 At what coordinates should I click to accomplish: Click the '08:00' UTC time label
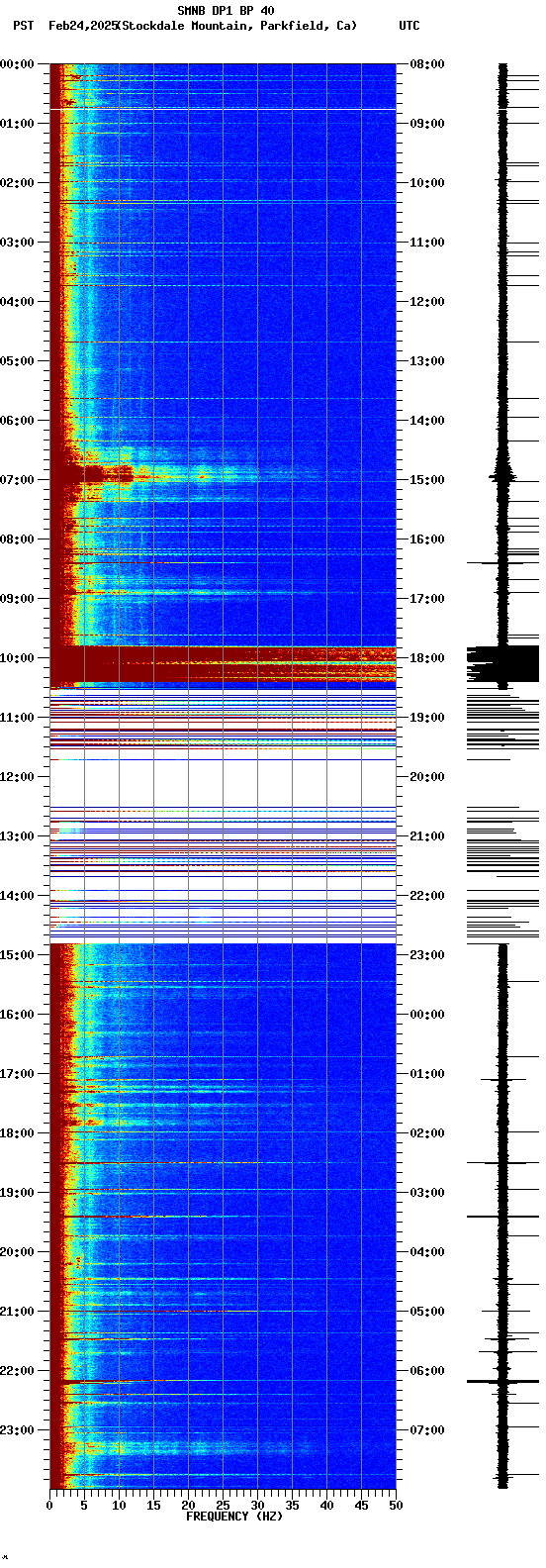click(x=427, y=64)
